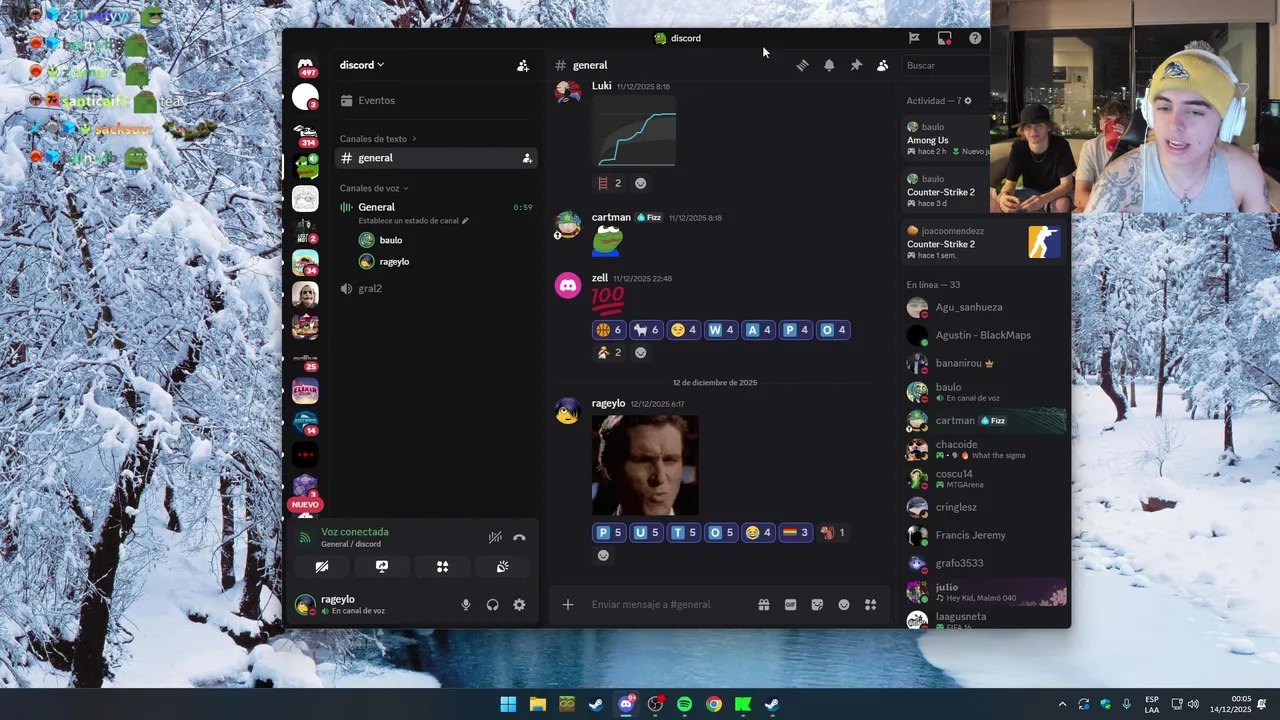Screen dimensions: 1280x720
Task: Open the Threads icon in channel header
Action: coord(802,65)
